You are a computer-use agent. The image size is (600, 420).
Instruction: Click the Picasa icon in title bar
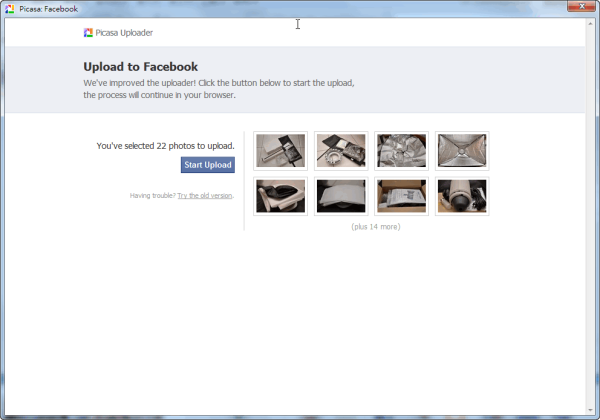point(10,9)
